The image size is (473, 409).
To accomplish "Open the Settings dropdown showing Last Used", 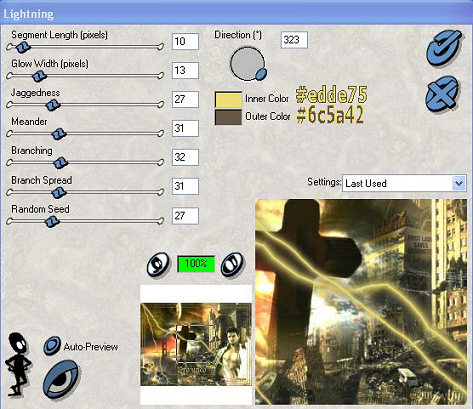I will point(404,183).
